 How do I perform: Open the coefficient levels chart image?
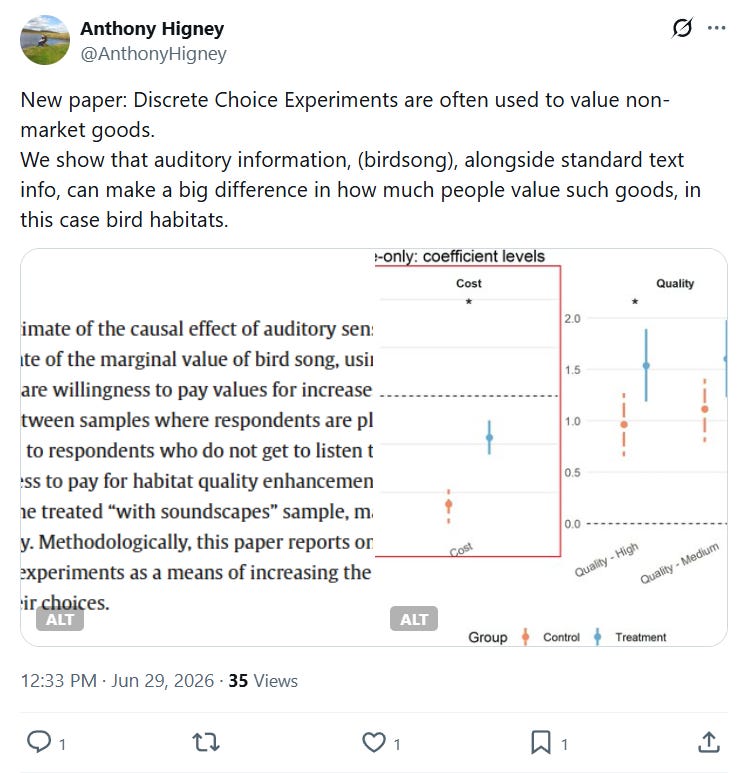pos(551,448)
